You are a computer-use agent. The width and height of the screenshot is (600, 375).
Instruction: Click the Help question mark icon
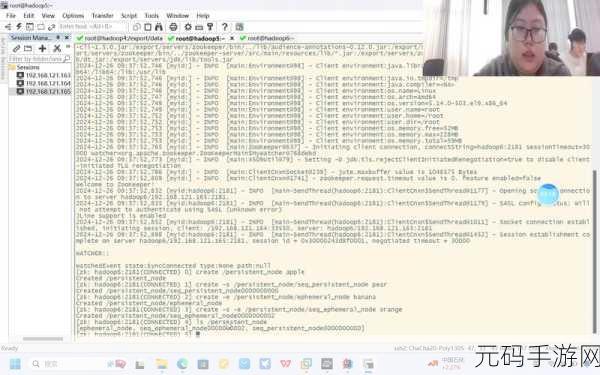click(225, 27)
